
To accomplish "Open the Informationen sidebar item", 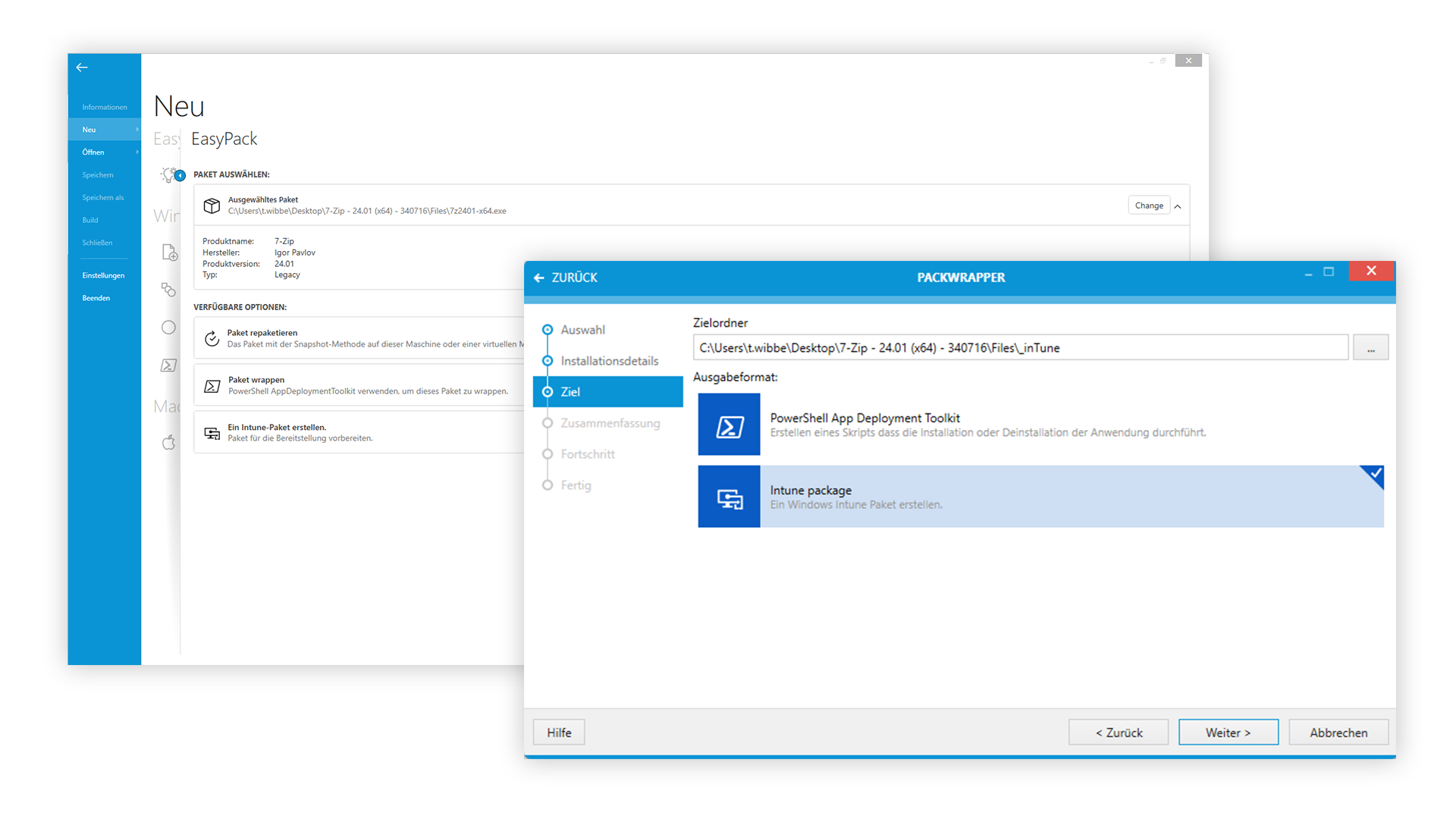I will pos(105,107).
